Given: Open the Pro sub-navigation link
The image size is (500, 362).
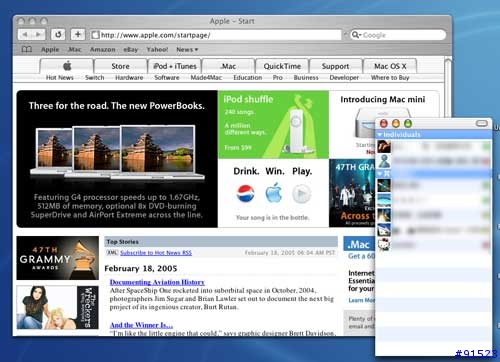Looking at the screenshot, I should coord(278,77).
